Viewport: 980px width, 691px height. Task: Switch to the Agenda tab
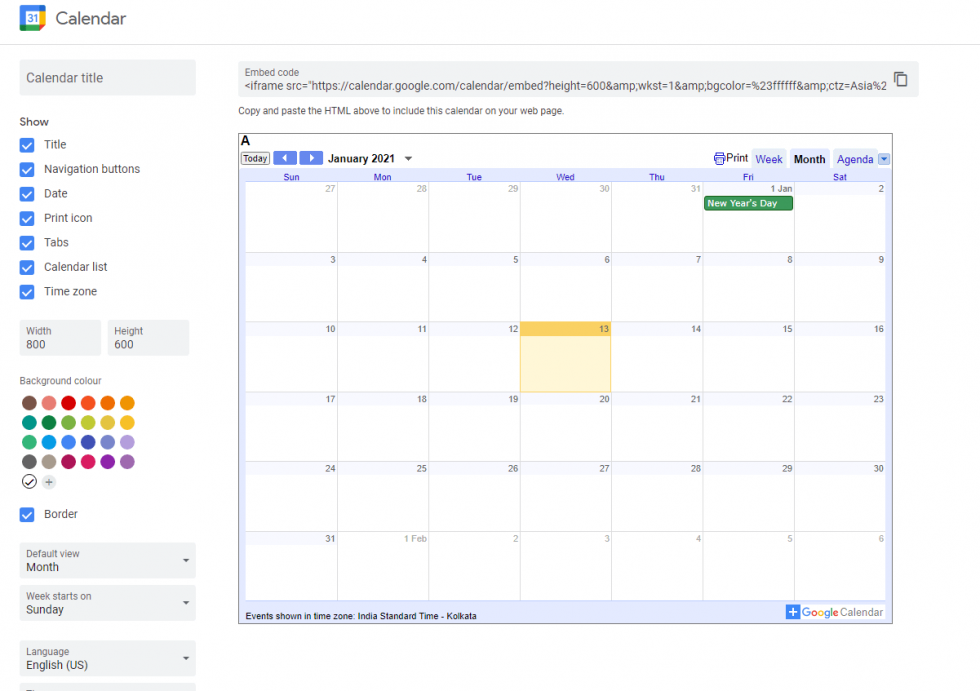tap(854, 159)
